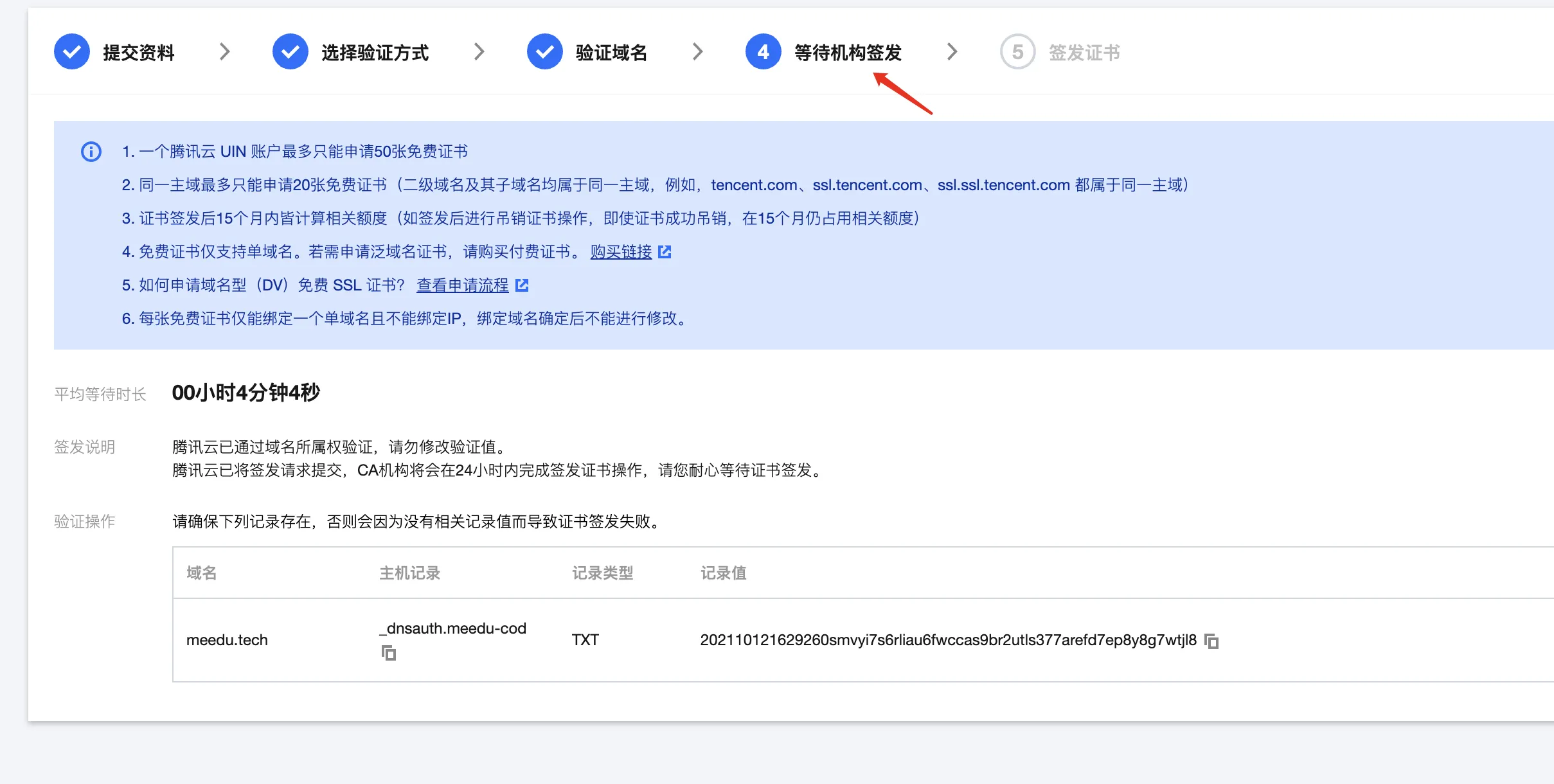The width and height of the screenshot is (1554, 784).
Task: Click external link icon beside 查看申请流程
Action: coord(522,285)
